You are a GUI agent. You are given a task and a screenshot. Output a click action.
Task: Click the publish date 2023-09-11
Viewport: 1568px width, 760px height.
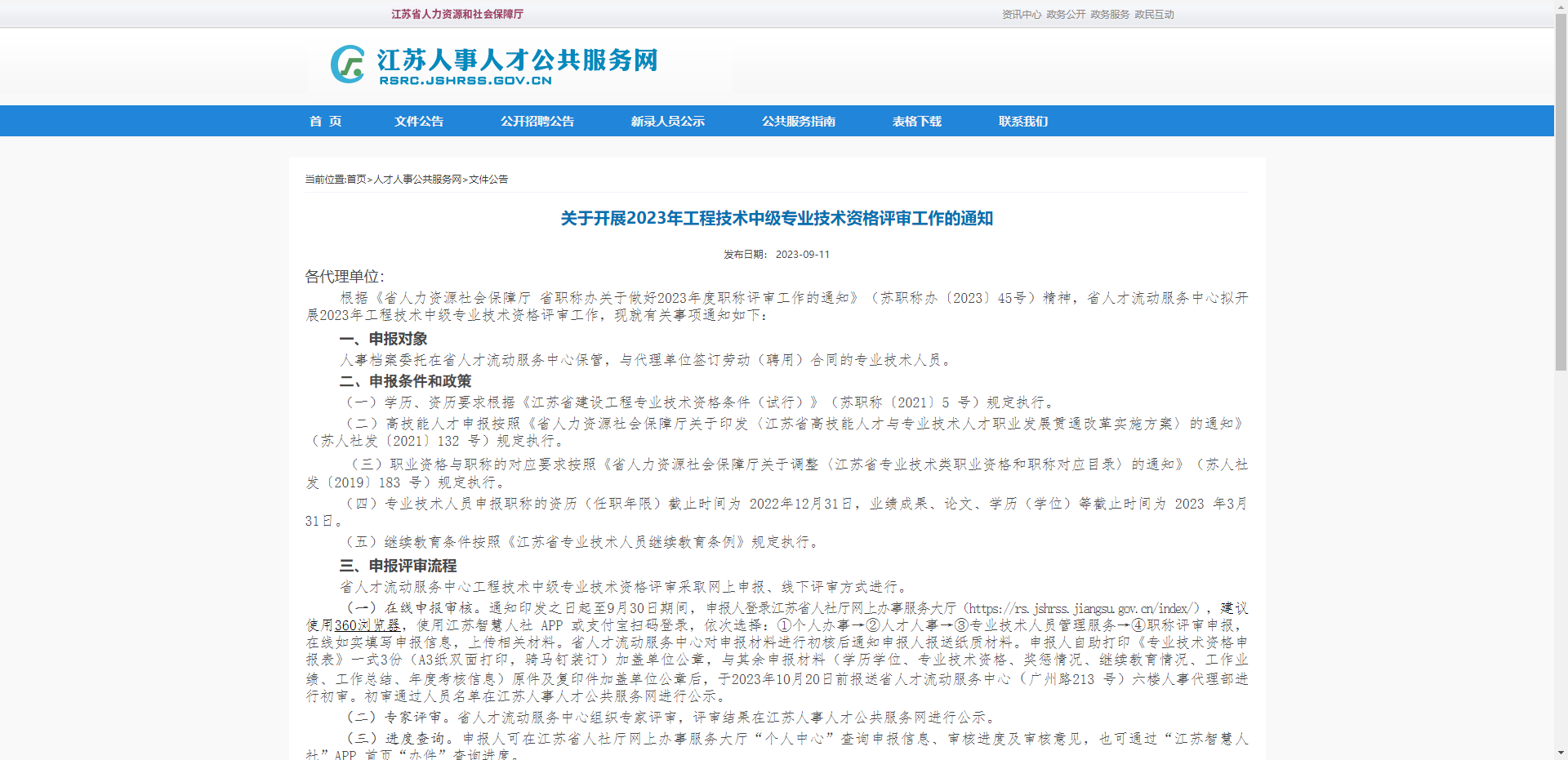click(x=803, y=254)
